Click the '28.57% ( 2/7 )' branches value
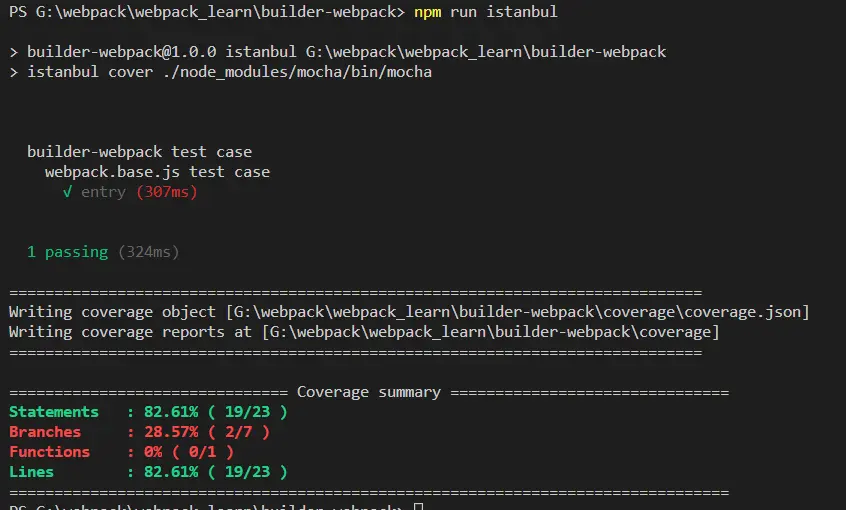846x510 pixels. coord(207,432)
